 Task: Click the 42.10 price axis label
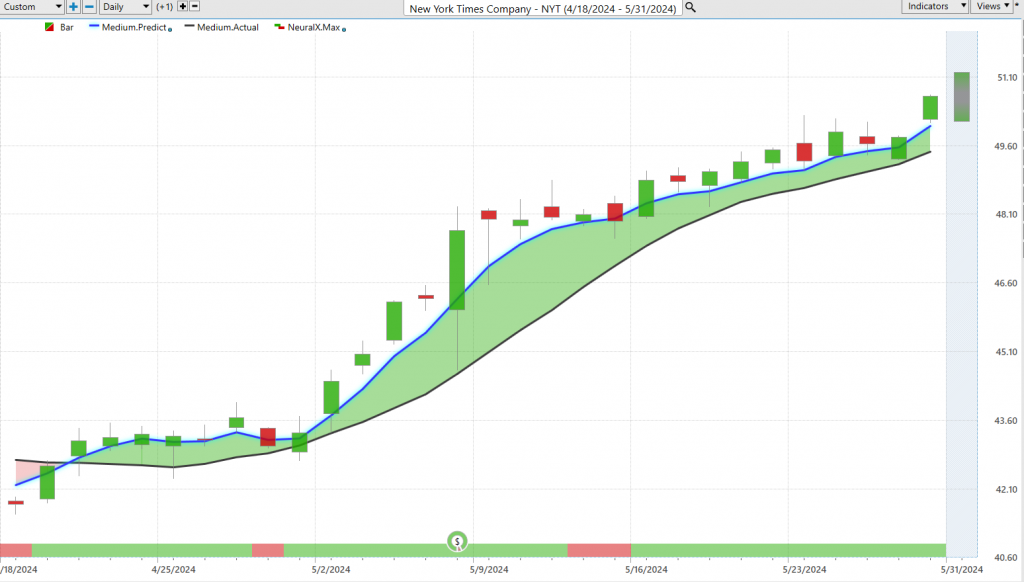pyautogui.click(x=1006, y=489)
